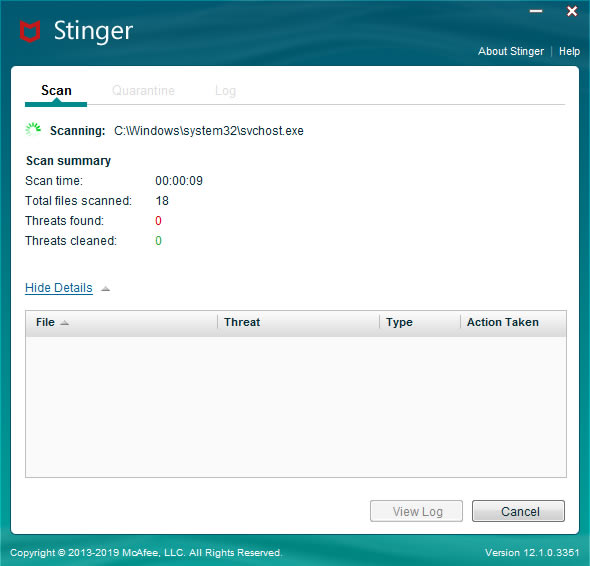
Task: Collapse details using the gray triangle arrow
Action: [106, 289]
